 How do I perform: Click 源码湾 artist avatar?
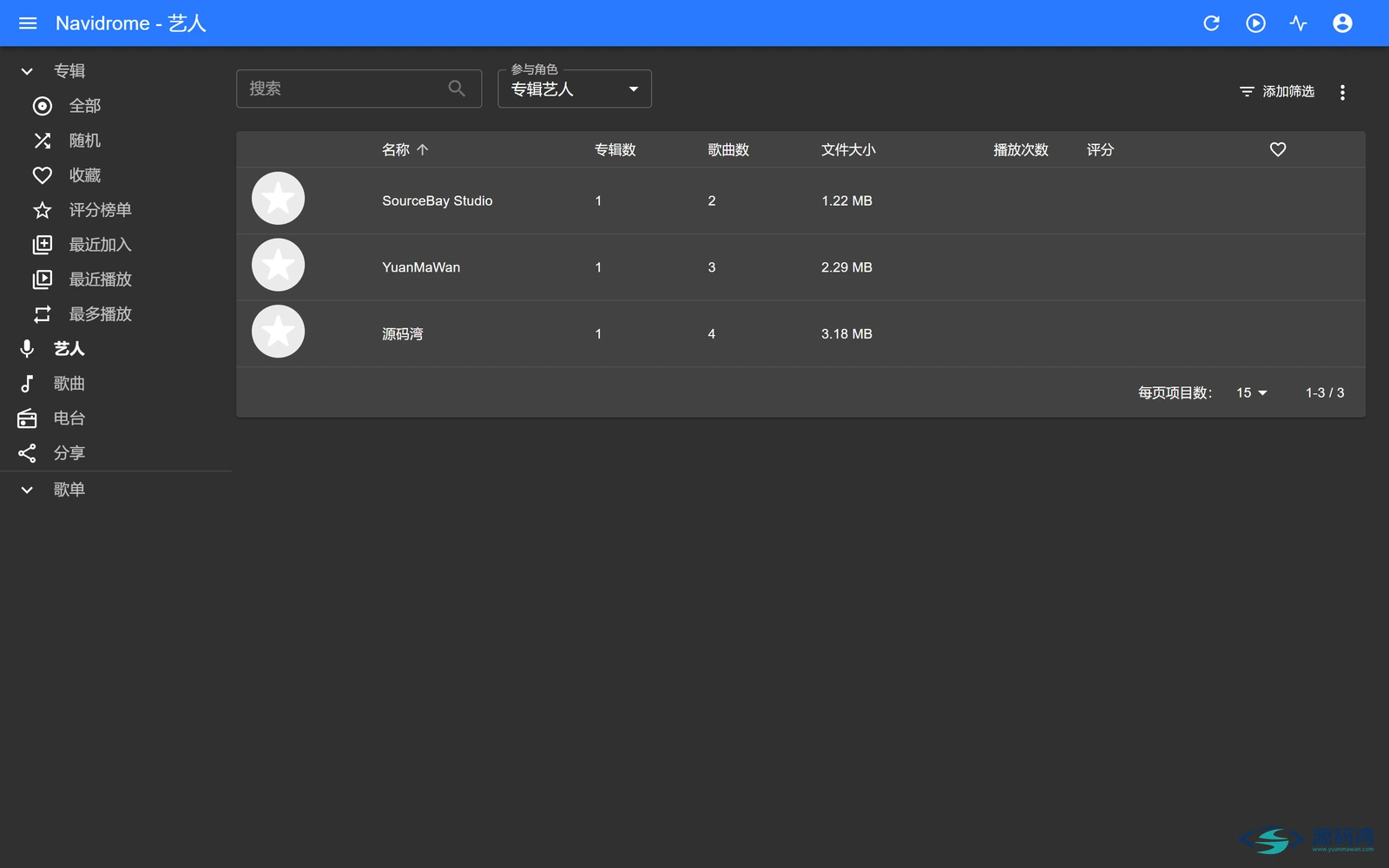click(278, 332)
